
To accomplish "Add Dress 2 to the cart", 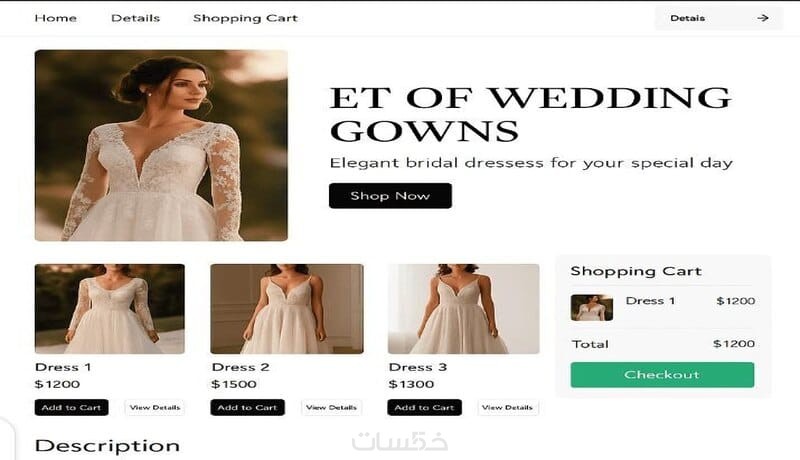I will click(247, 407).
